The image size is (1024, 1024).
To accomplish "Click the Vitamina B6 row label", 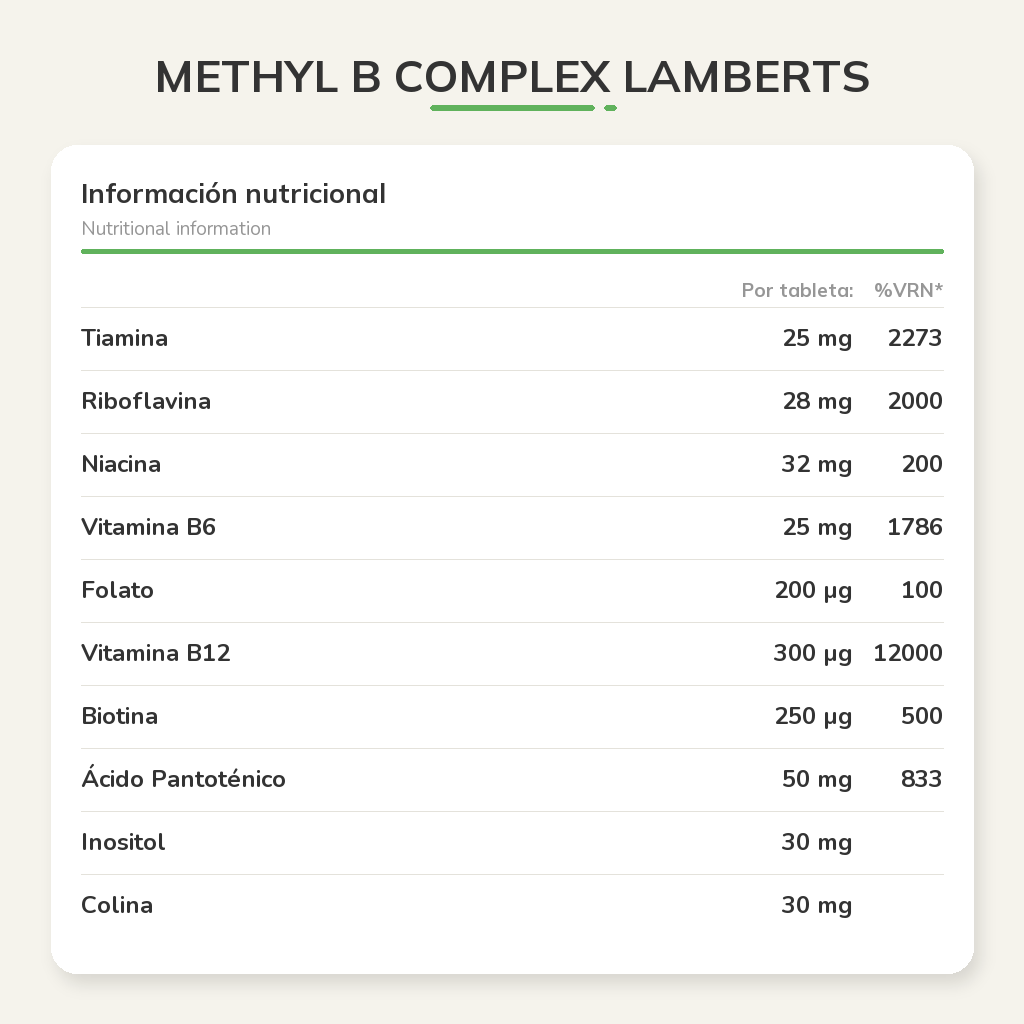I will (x=148, y=527).
